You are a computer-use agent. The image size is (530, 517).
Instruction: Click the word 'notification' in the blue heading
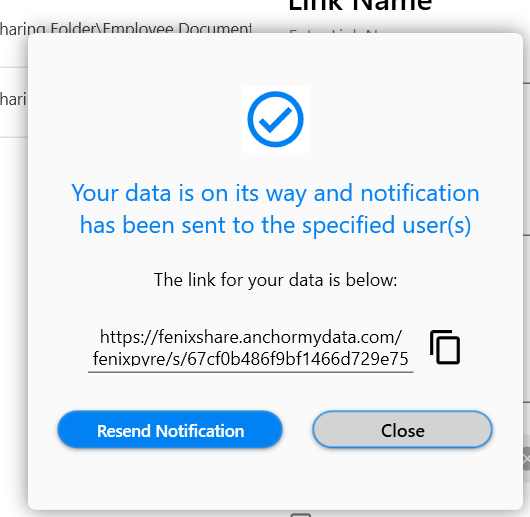(x=420, y=193)
